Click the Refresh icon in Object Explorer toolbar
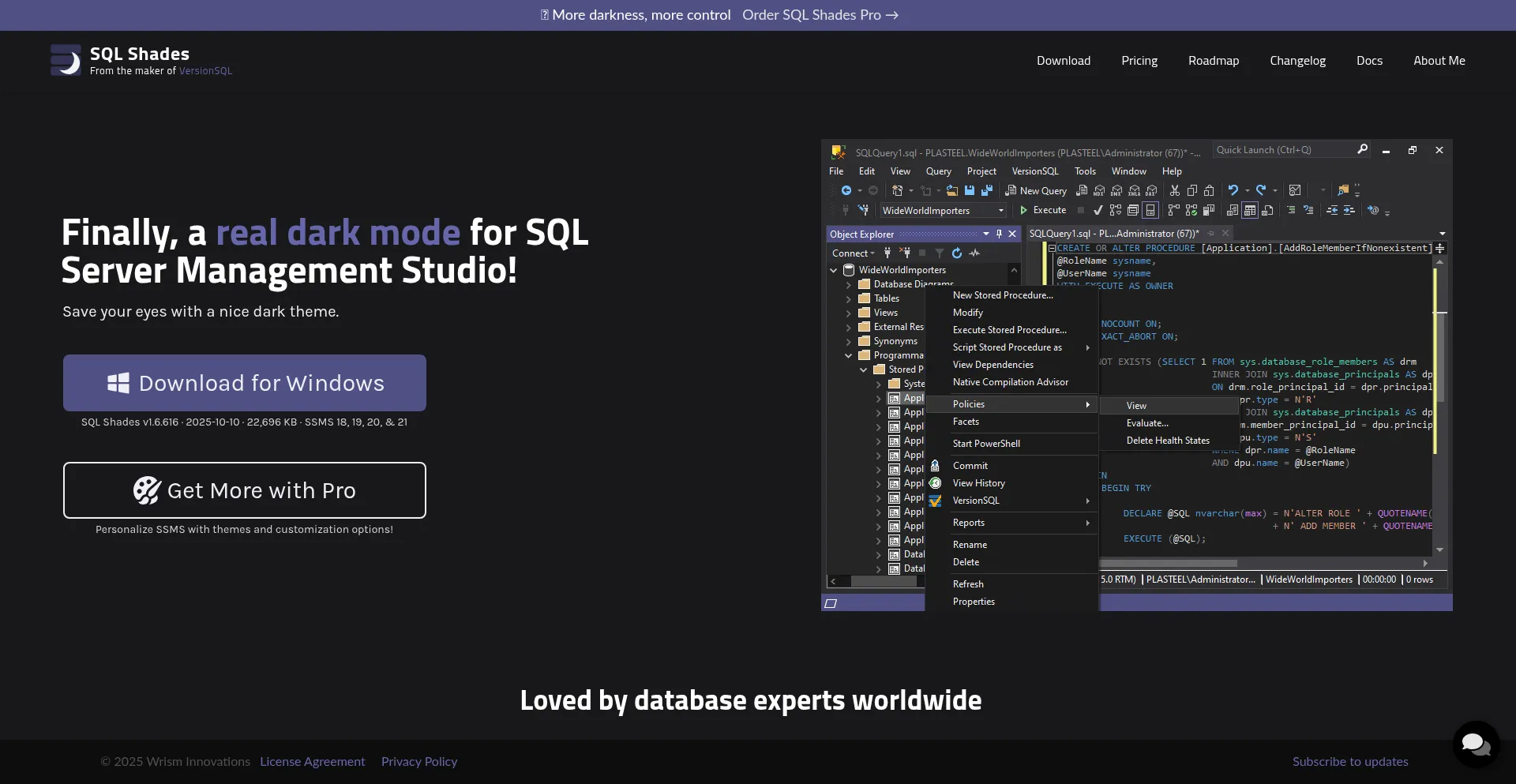The height and width of the screenshot is (784, 1516). pos(957,253)
